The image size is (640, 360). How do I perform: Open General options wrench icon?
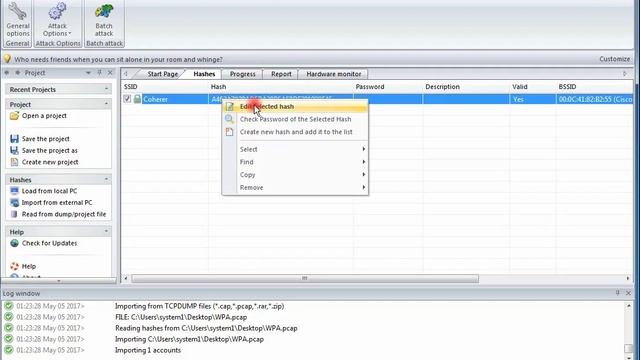tap(18, 11)
